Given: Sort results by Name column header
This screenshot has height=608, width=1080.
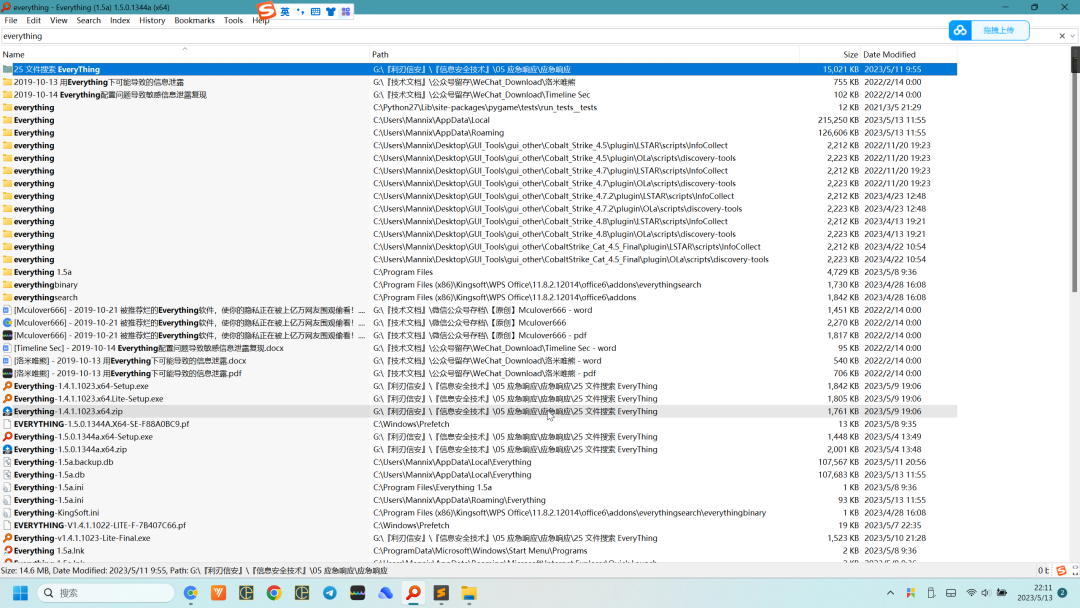Looking at the screenshot, I should coord(185,54).
